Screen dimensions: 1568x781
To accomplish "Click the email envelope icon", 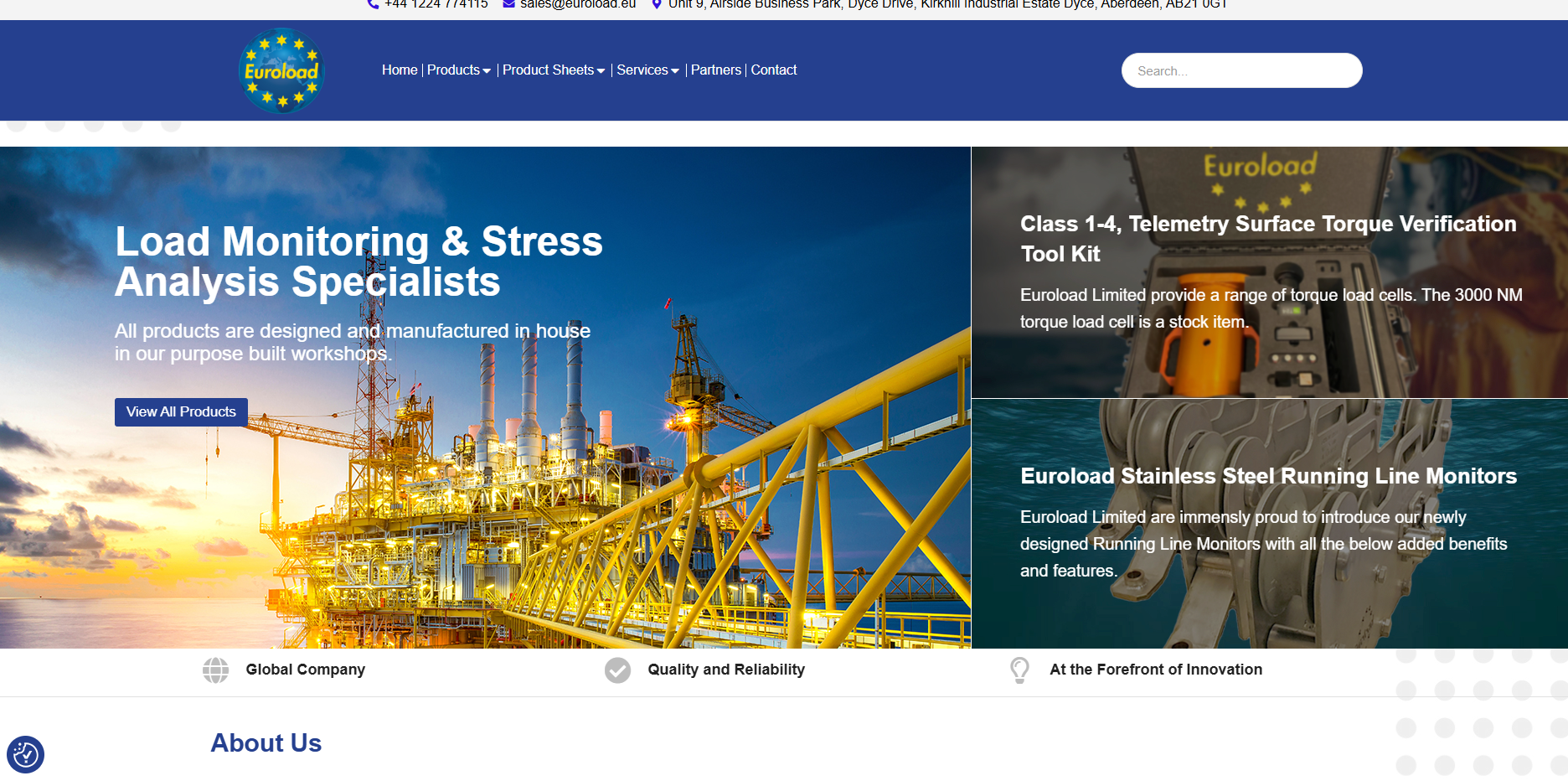I will (x=508, y=4).
